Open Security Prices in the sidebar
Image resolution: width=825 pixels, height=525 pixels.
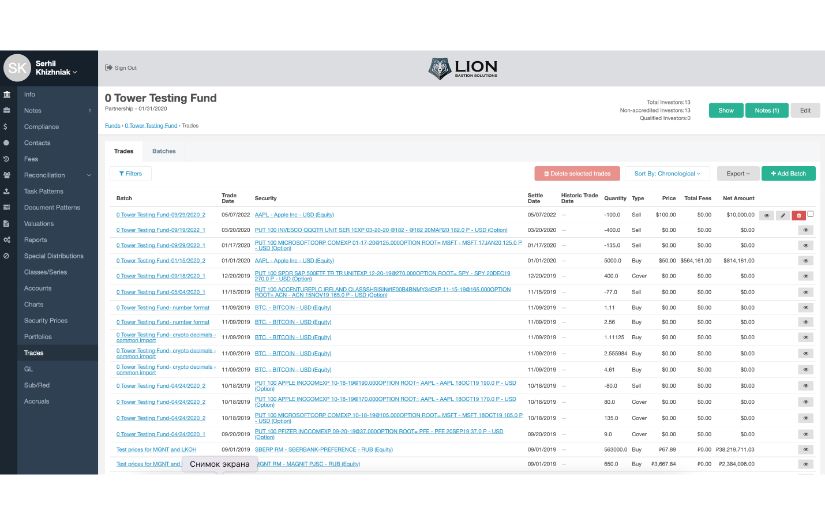(46, 320)
